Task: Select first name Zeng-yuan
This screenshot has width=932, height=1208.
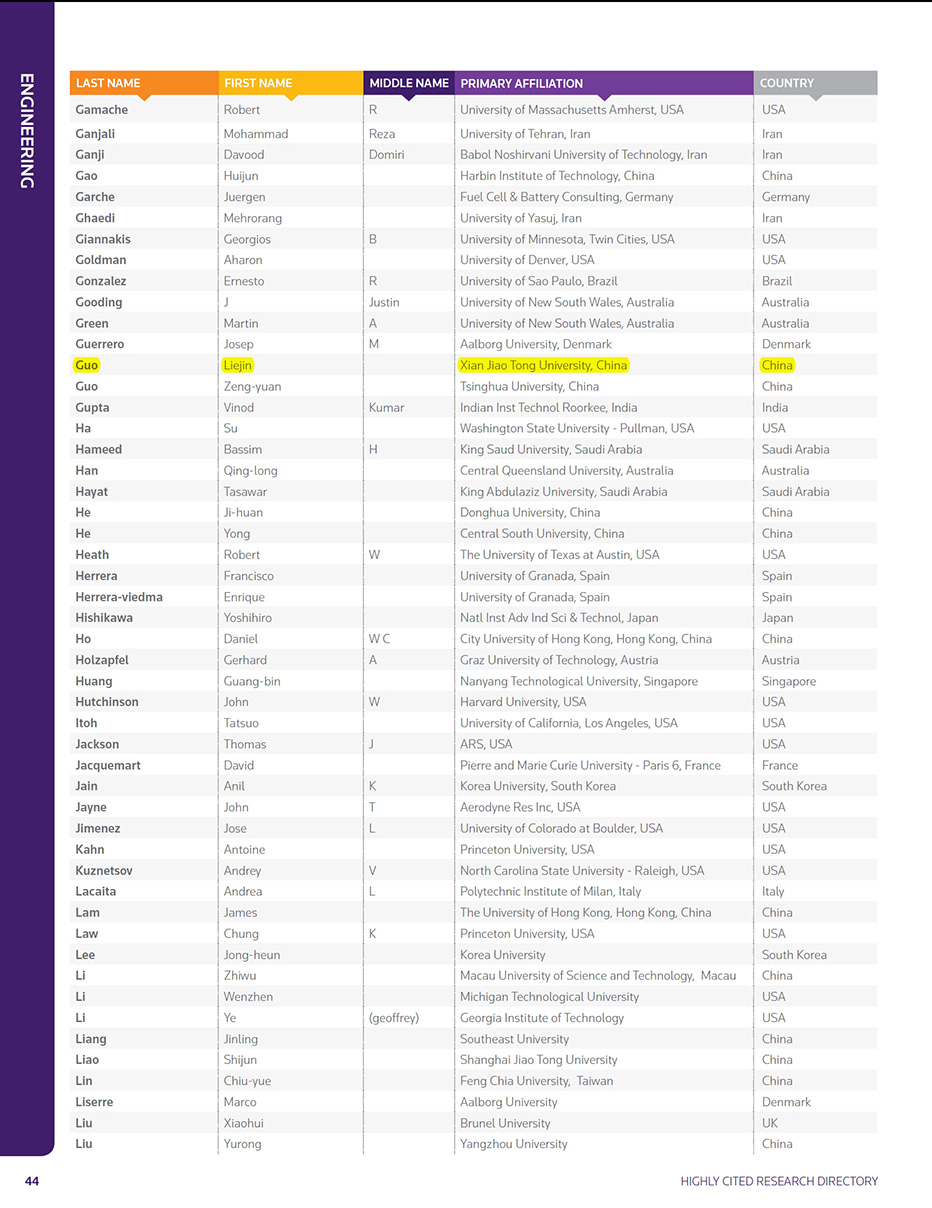Action: point(252,386)
